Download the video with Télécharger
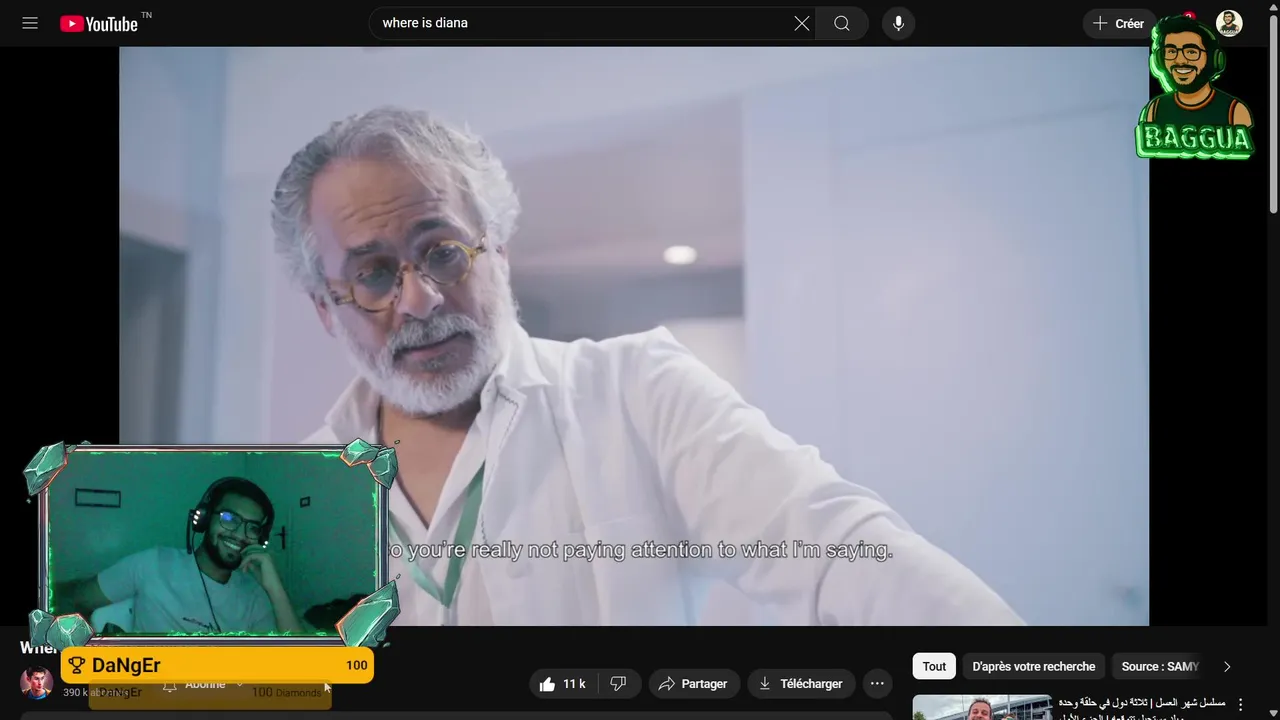Image resolution: width=1280 pixels, height=720 pixels. tap(801, 684)
